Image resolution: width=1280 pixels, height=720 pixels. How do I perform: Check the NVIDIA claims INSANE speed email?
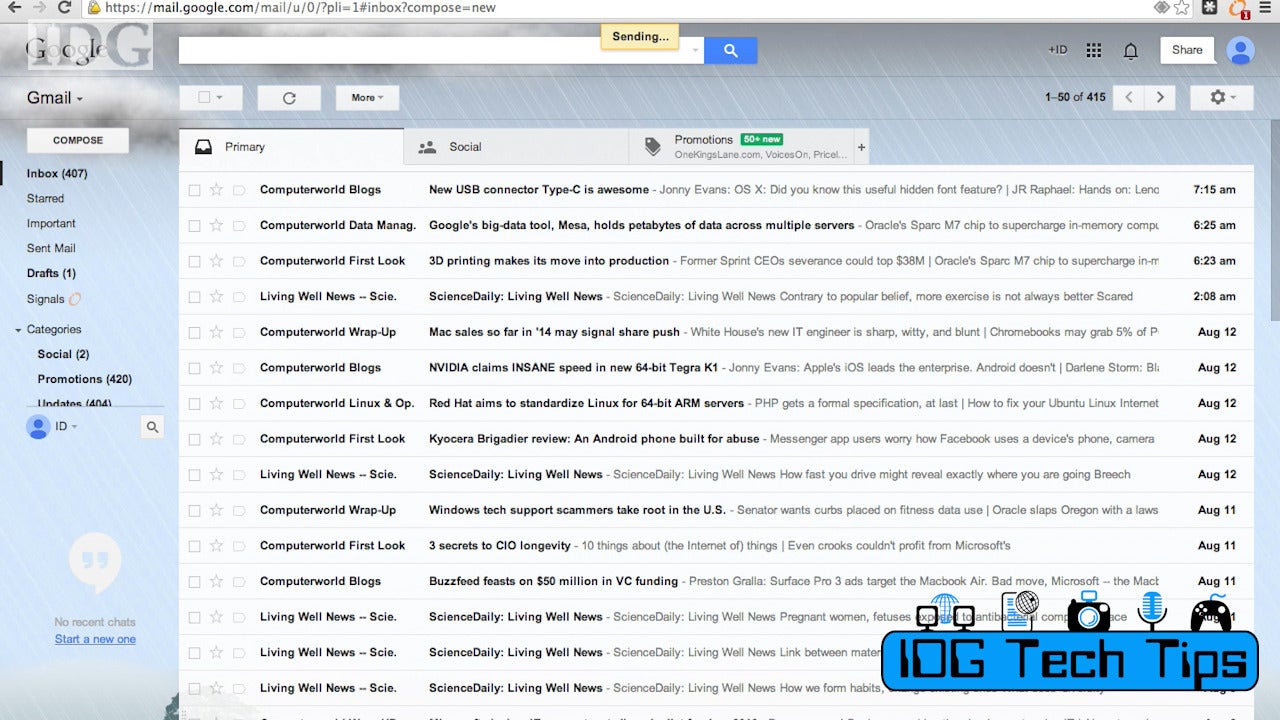[195, 368]
